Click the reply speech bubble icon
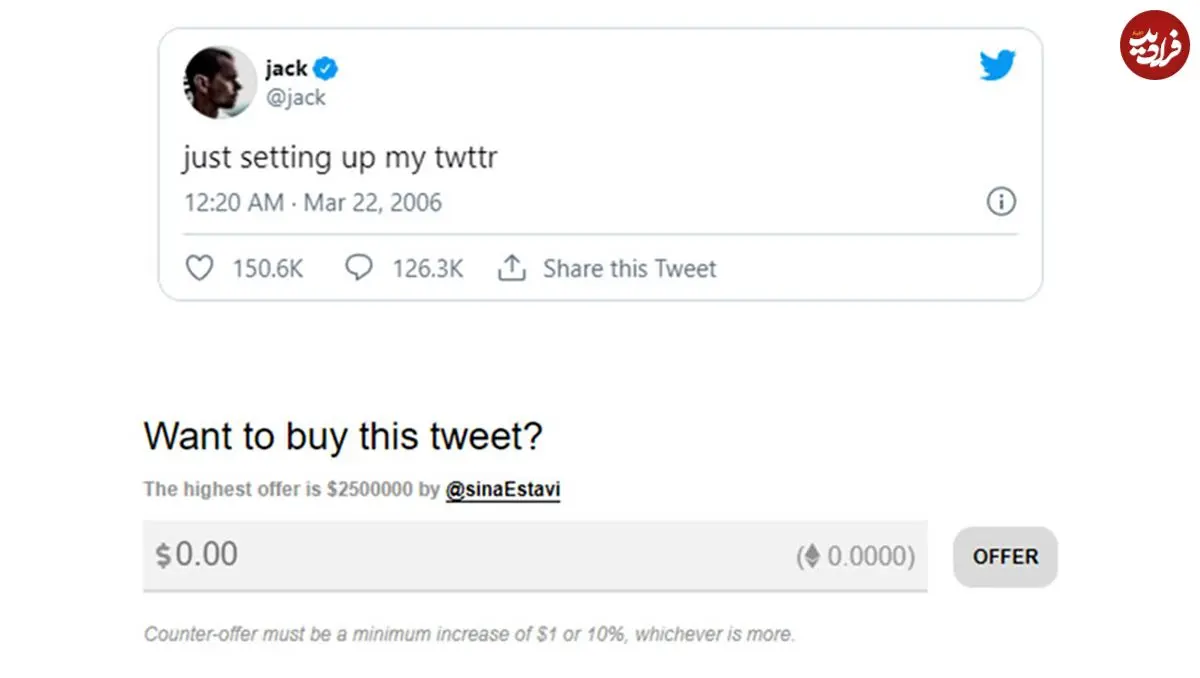 click(x=358, y=268)
